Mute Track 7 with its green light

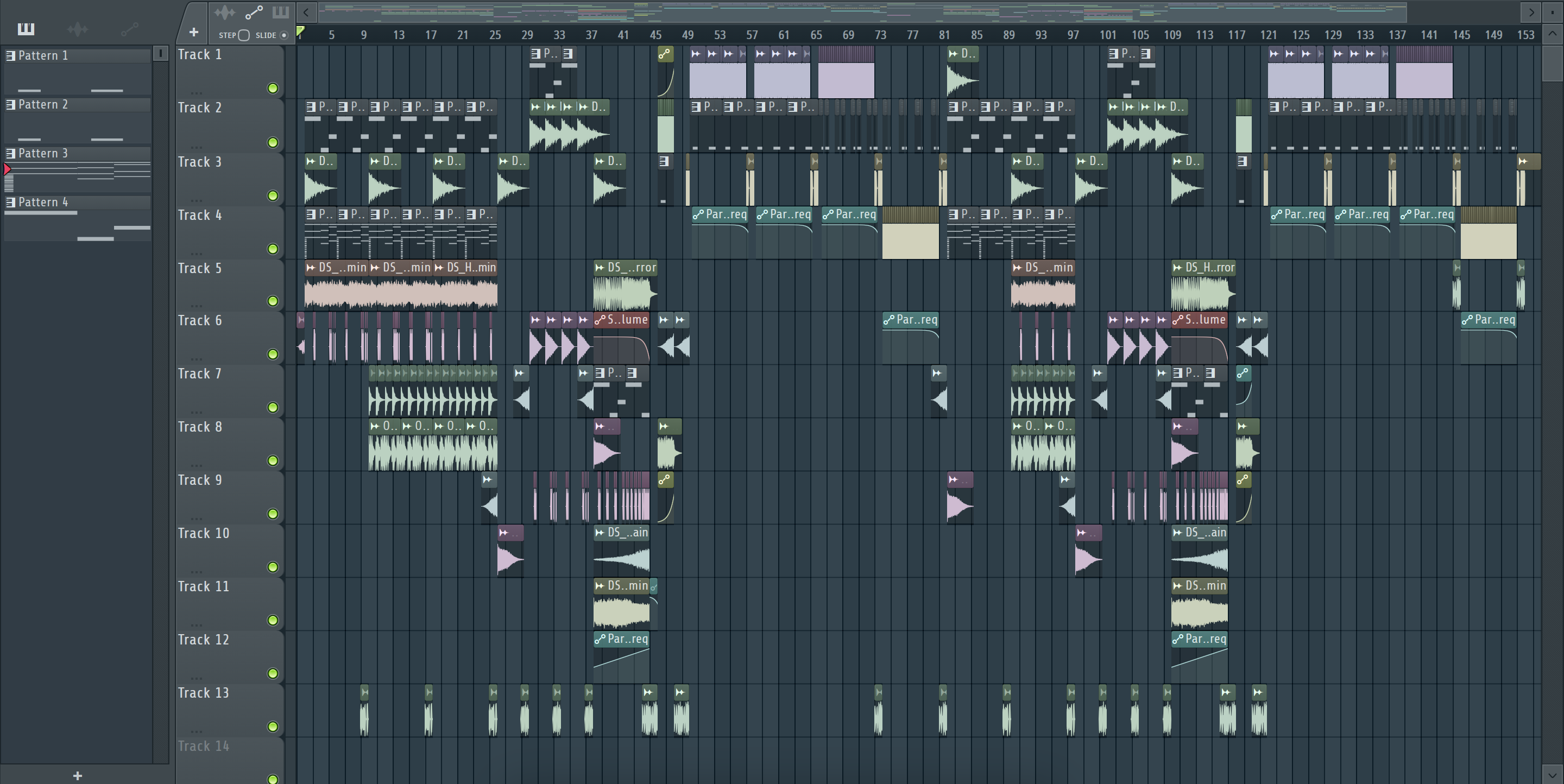click(273, 408)
